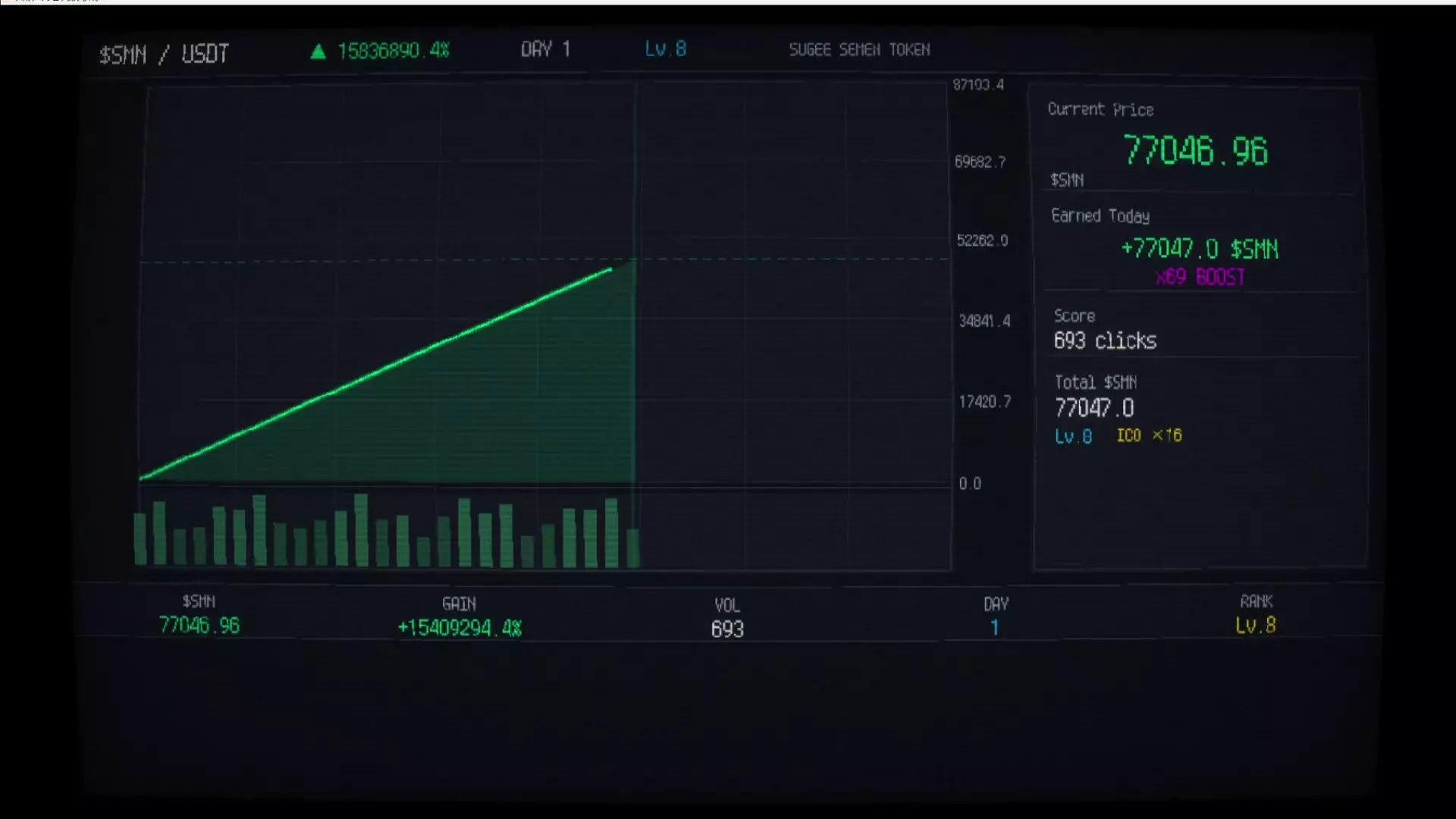Select the DAY 1 header label
The height and width of the screenshot is (819, 1456).
click(x=545, y=50)
